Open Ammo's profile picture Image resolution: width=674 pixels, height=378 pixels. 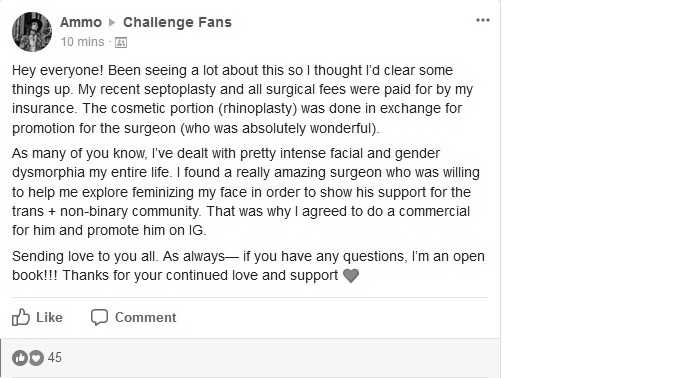coord(32,32)
